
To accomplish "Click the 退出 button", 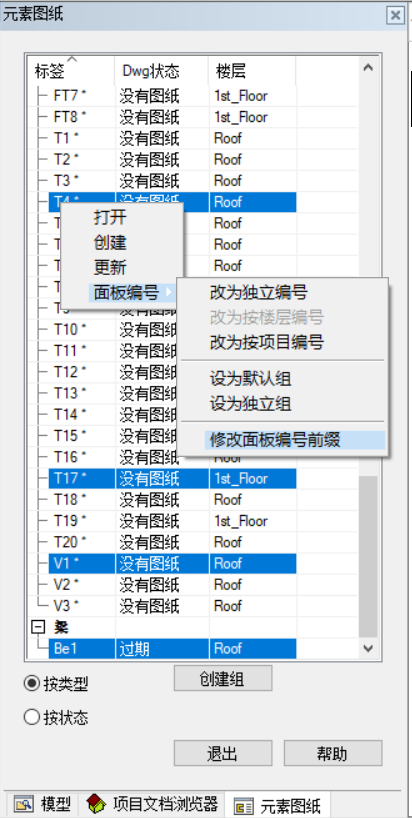I will [x=223, y=753].
